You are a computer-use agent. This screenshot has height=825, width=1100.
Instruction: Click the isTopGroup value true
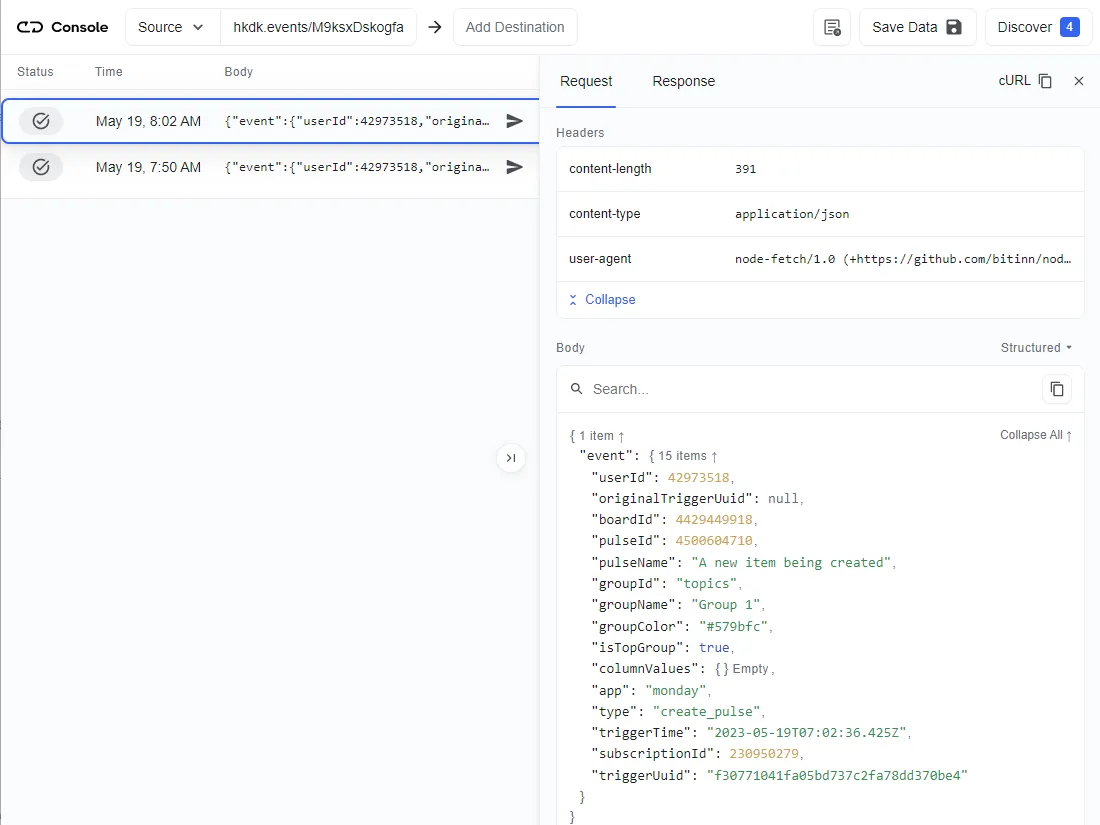(714, 648)
